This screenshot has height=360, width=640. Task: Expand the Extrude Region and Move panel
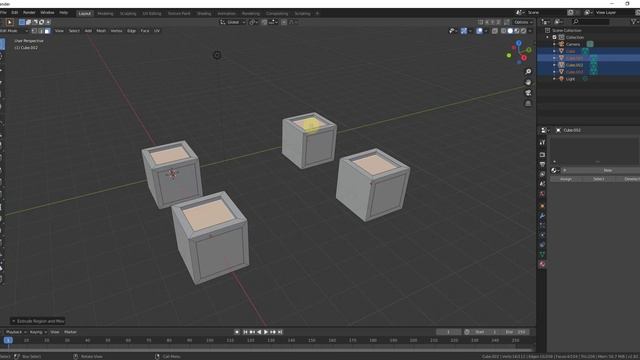tap(38, 321)
